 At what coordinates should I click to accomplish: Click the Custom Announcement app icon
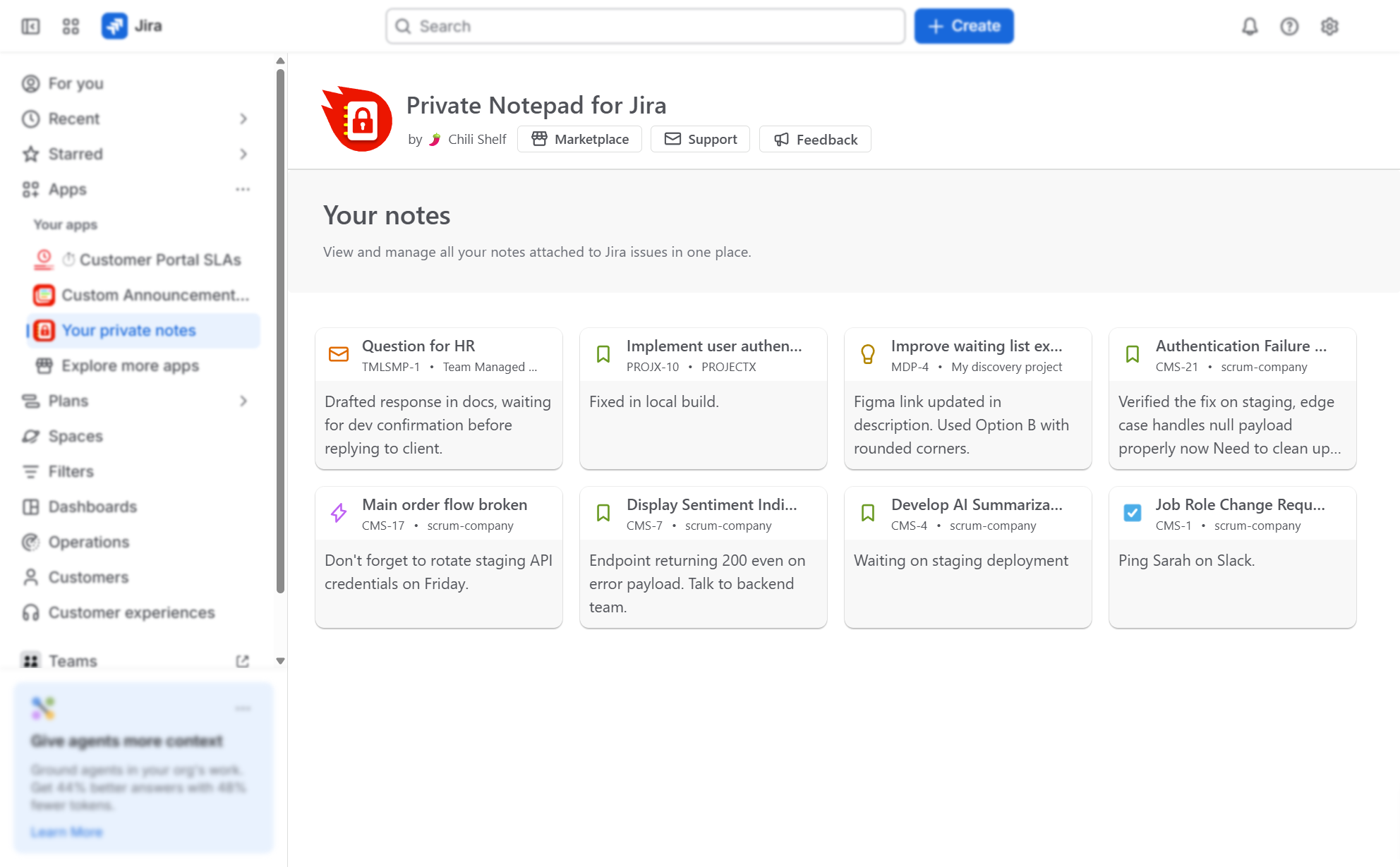44,295
